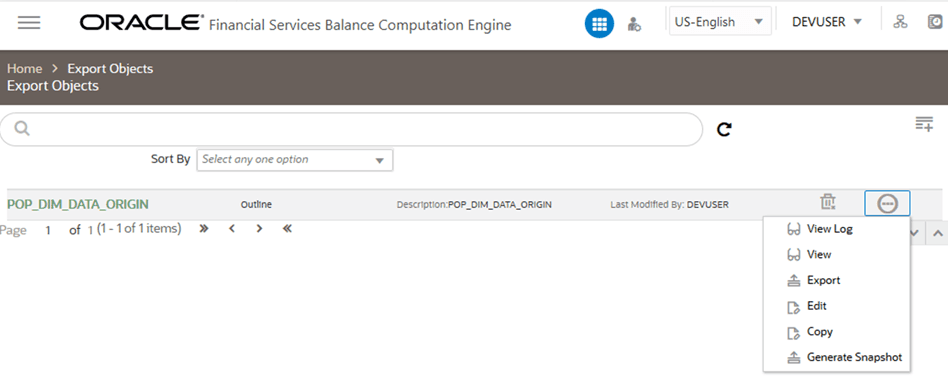Open the US-English language dropdown
The width and height of the screenshot is (948, 382).
point(720,22)
